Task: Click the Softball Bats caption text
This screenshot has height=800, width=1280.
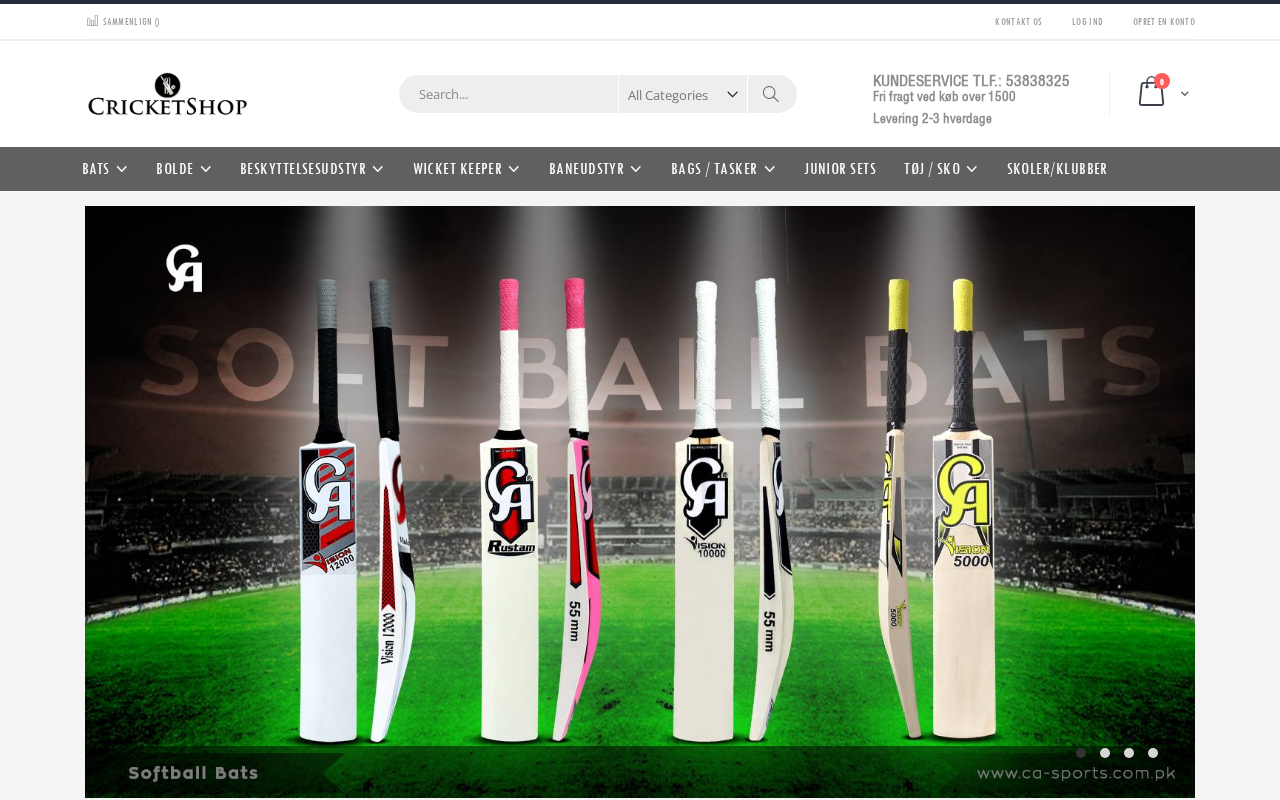Action: click(x=194, y=773)
